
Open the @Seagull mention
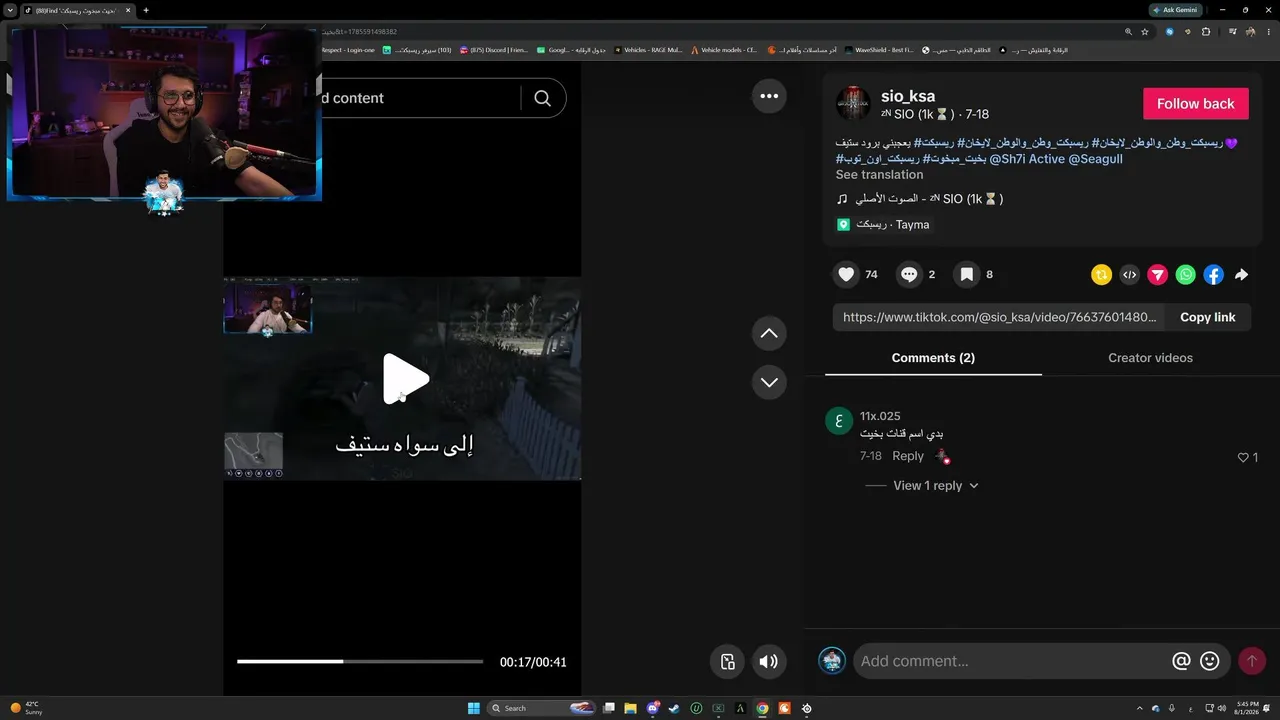[x=1095, y=159]
